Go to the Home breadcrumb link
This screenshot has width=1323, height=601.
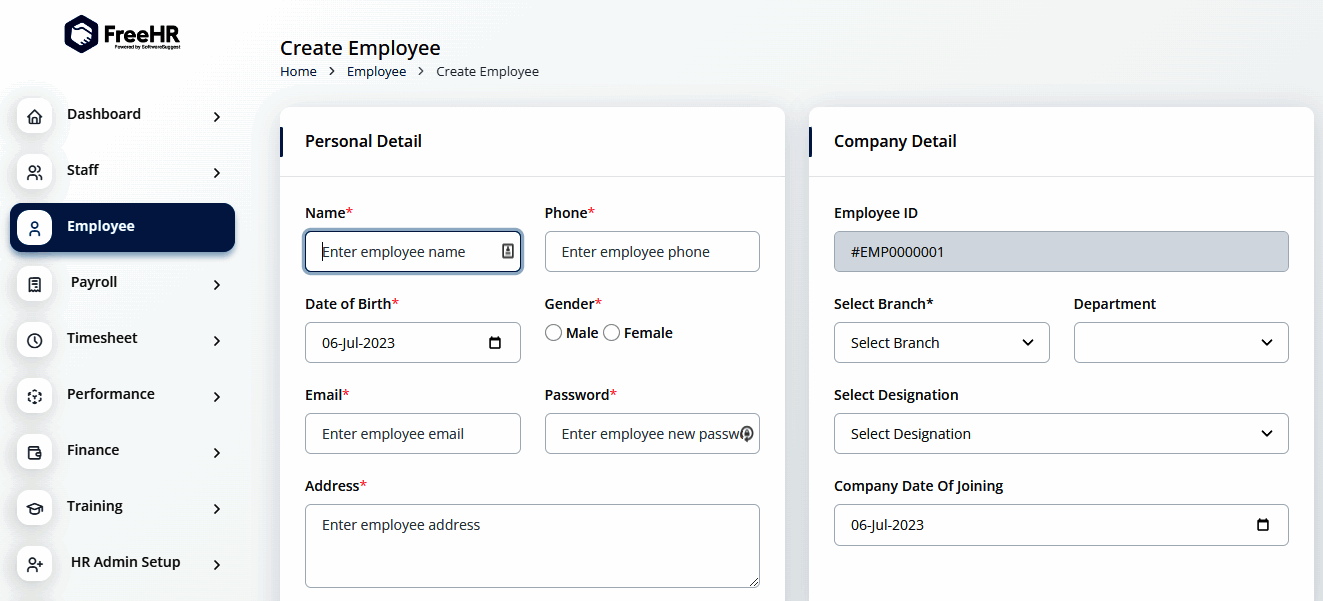click(298, 72)
